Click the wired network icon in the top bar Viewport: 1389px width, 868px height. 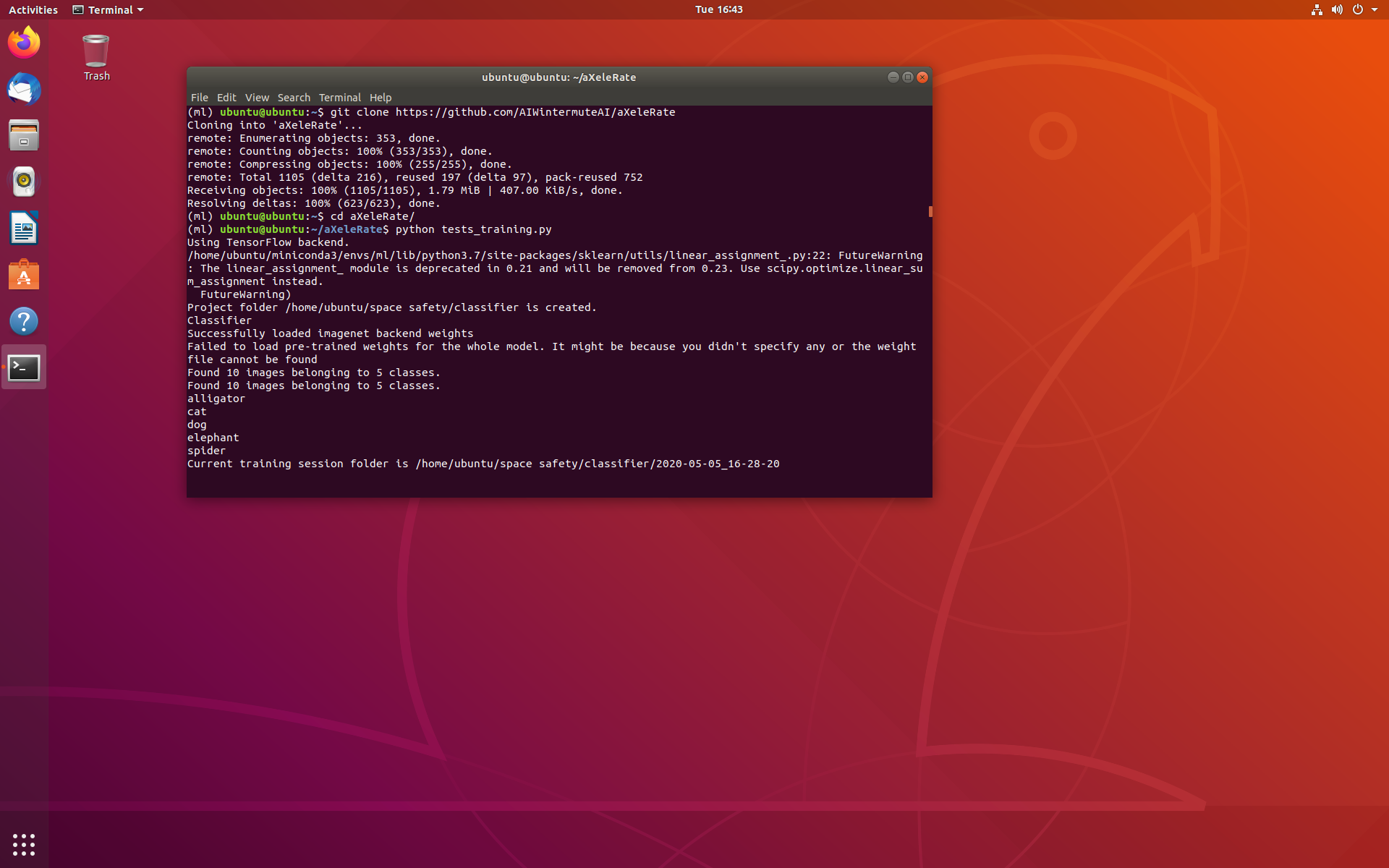coord(1316,9)
